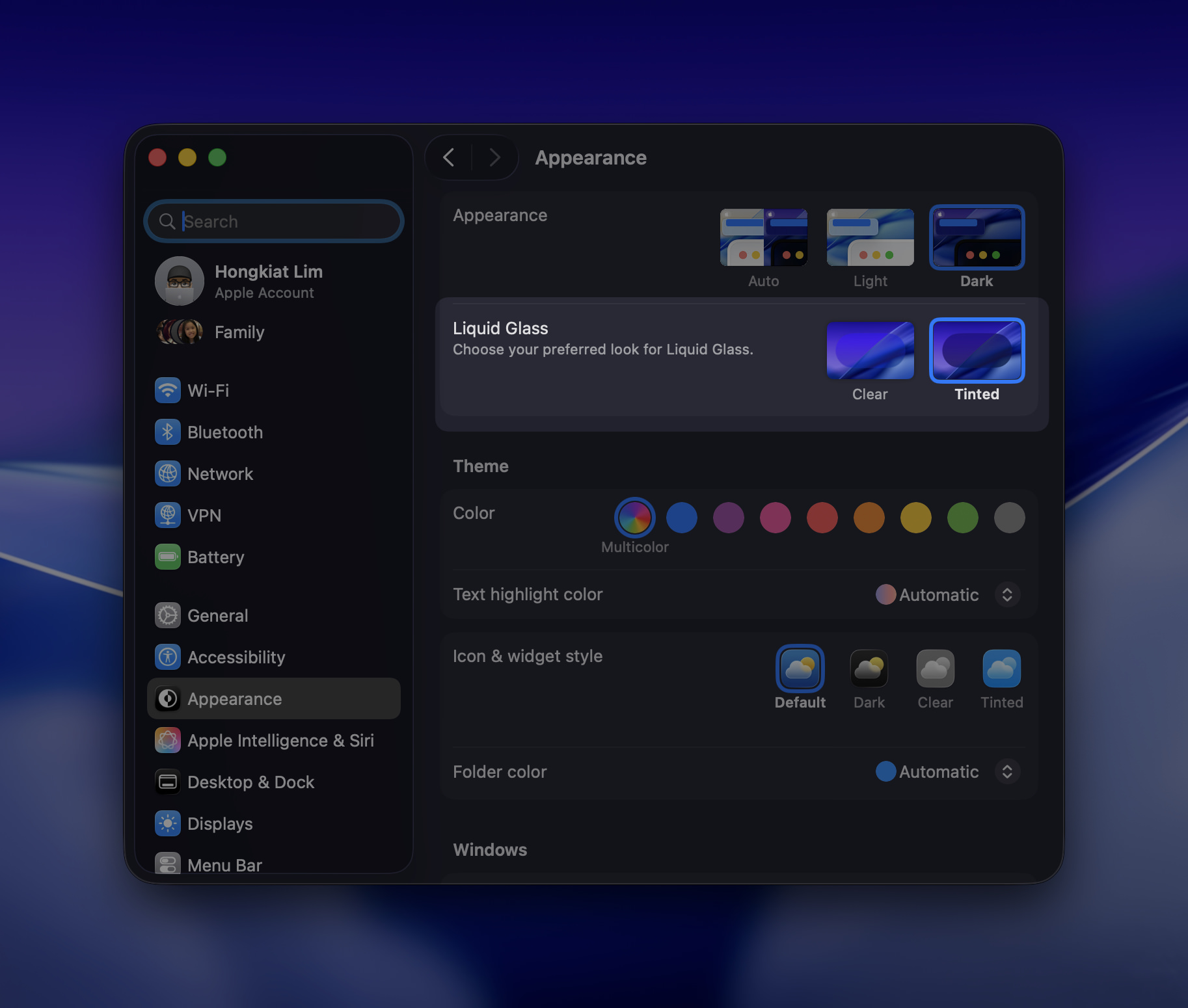
Task: Open Bluetooth settings
Action: (x=225, y=432)
